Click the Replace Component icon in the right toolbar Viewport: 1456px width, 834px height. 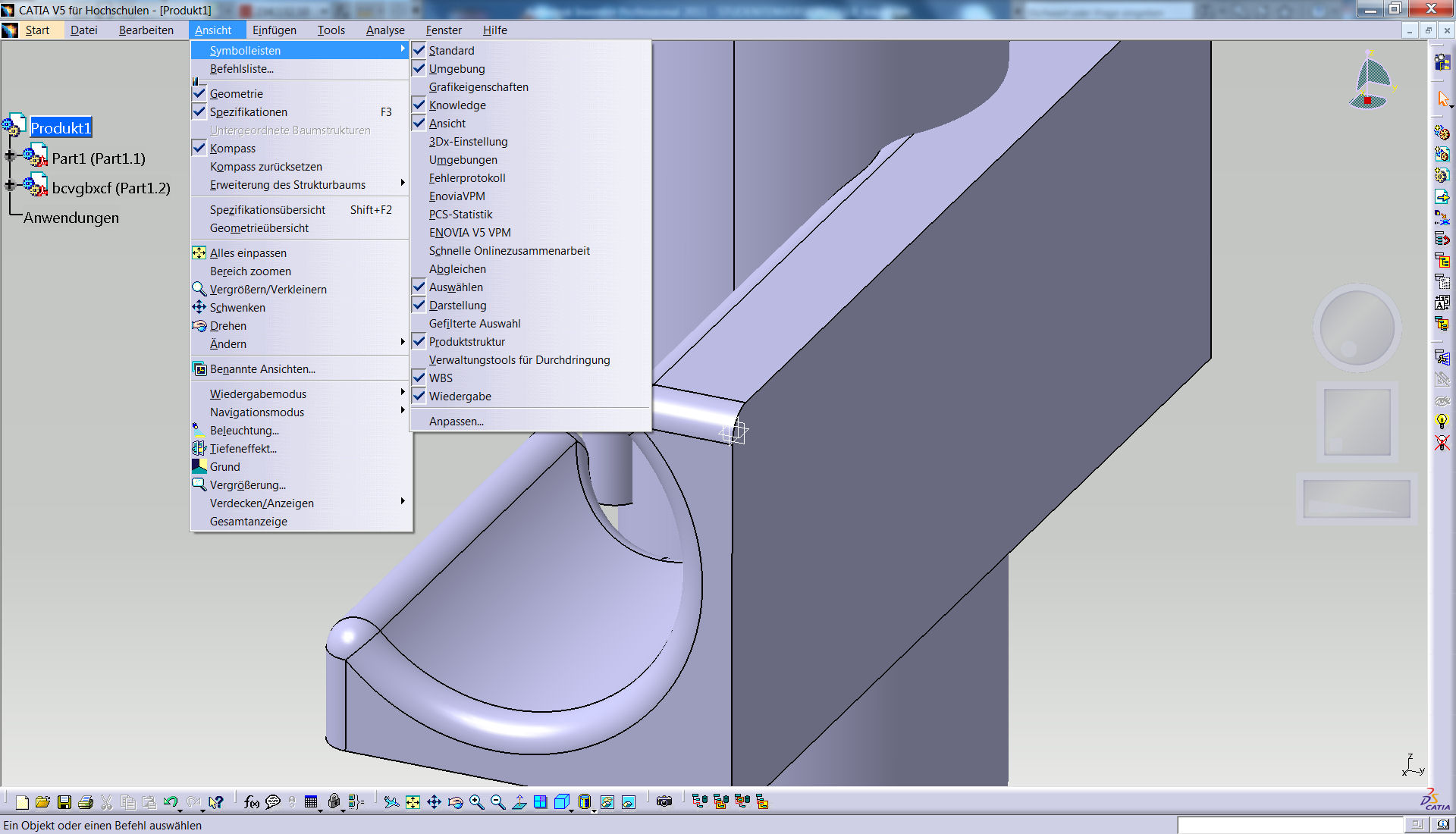[1442, 218]
